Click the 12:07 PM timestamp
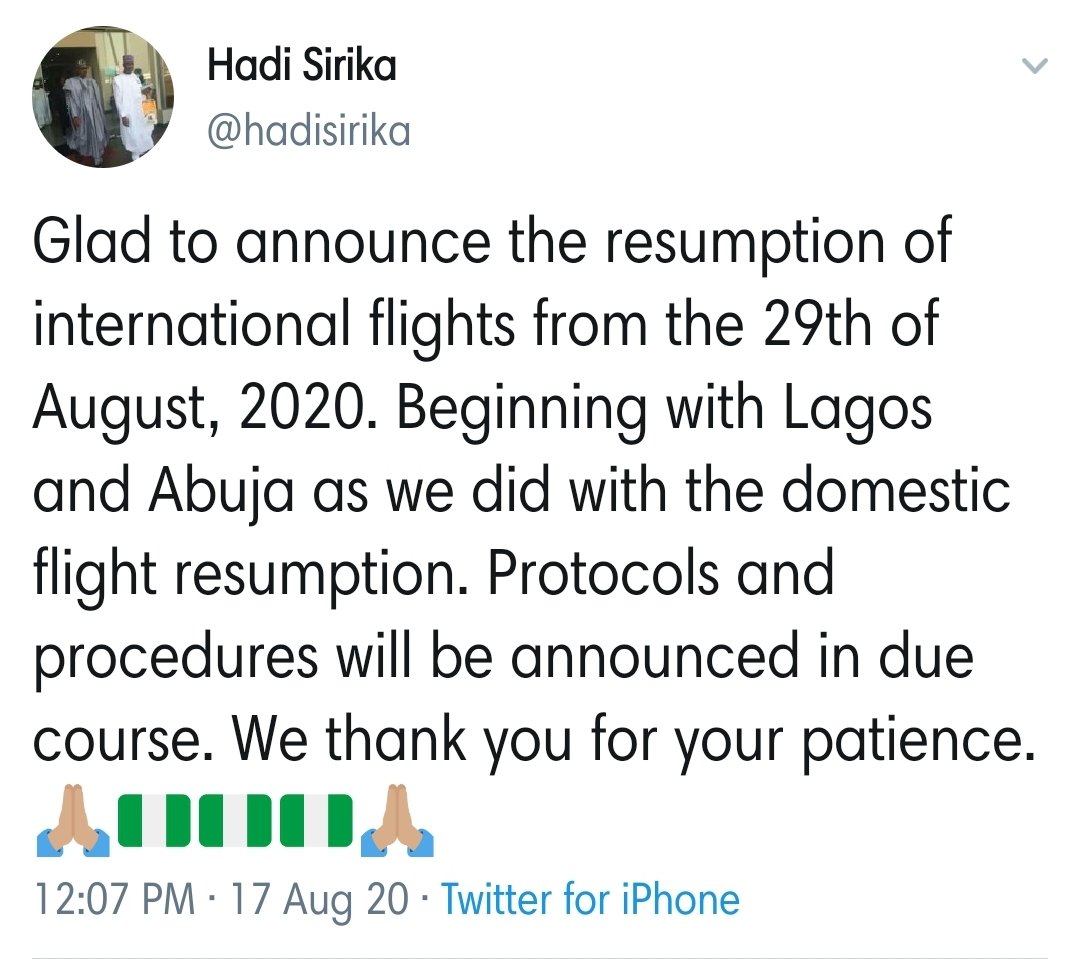1080x972 pixels. (115, 899)
